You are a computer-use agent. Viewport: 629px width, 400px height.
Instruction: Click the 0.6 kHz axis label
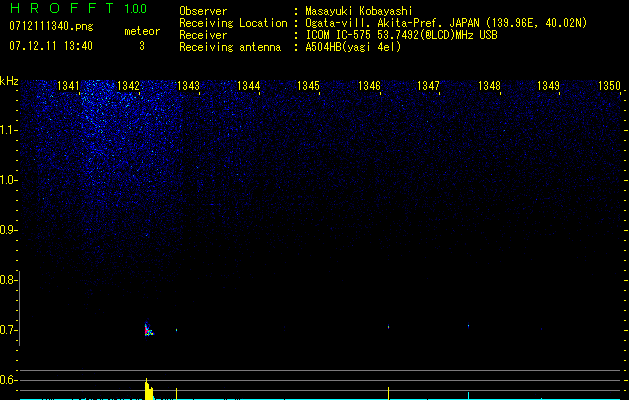point(8,380)
